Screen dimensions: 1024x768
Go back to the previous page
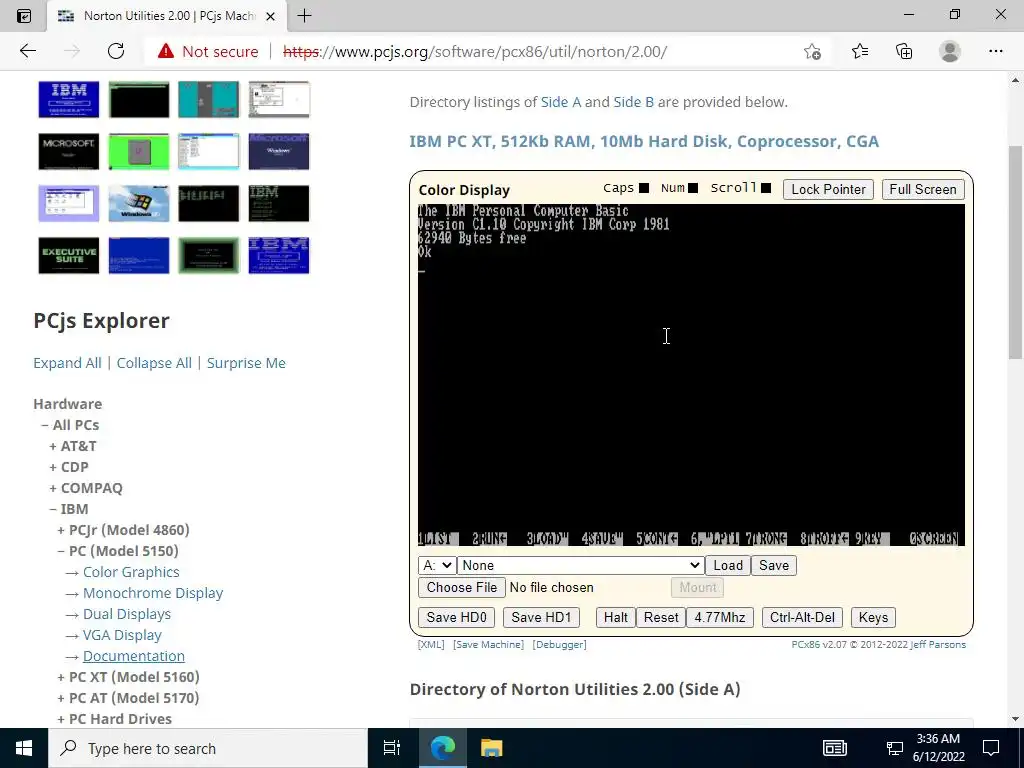pos(27,51)
